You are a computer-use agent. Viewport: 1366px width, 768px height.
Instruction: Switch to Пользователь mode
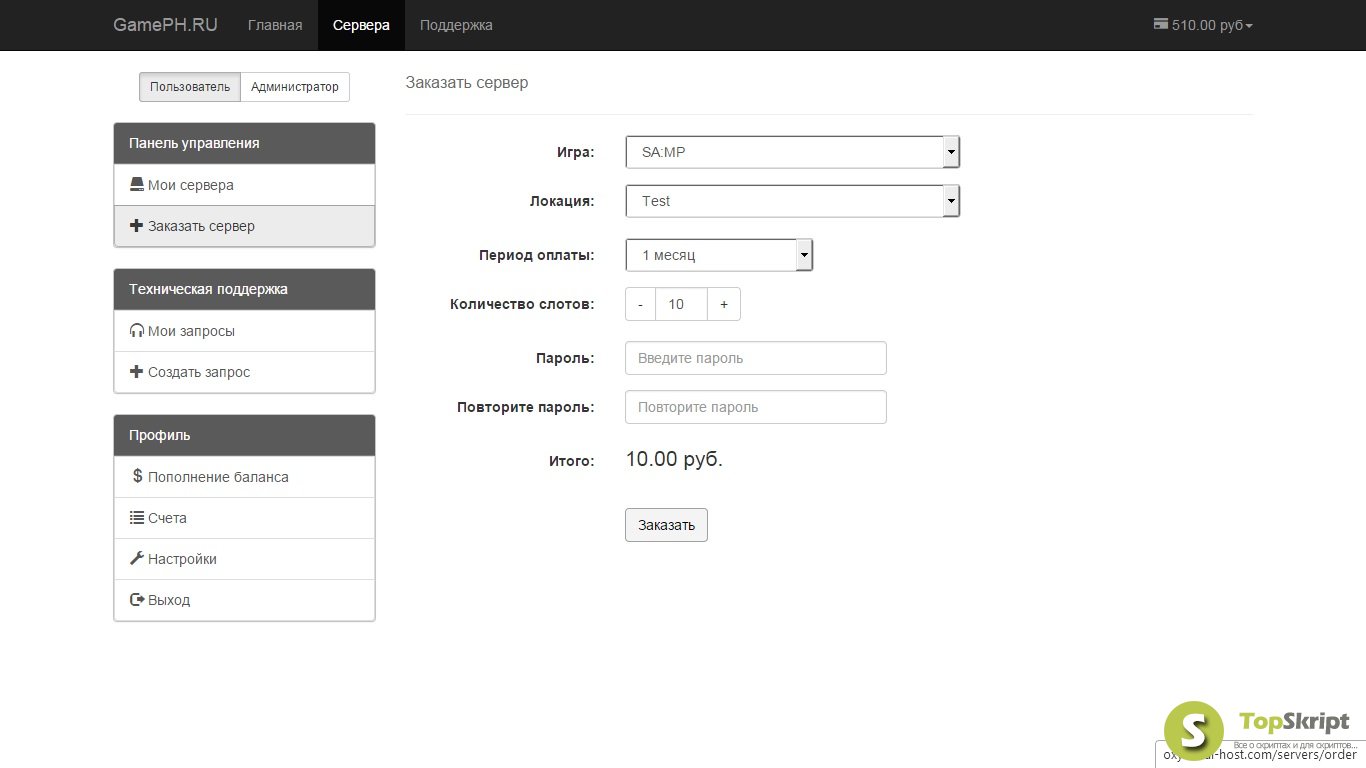190,87
